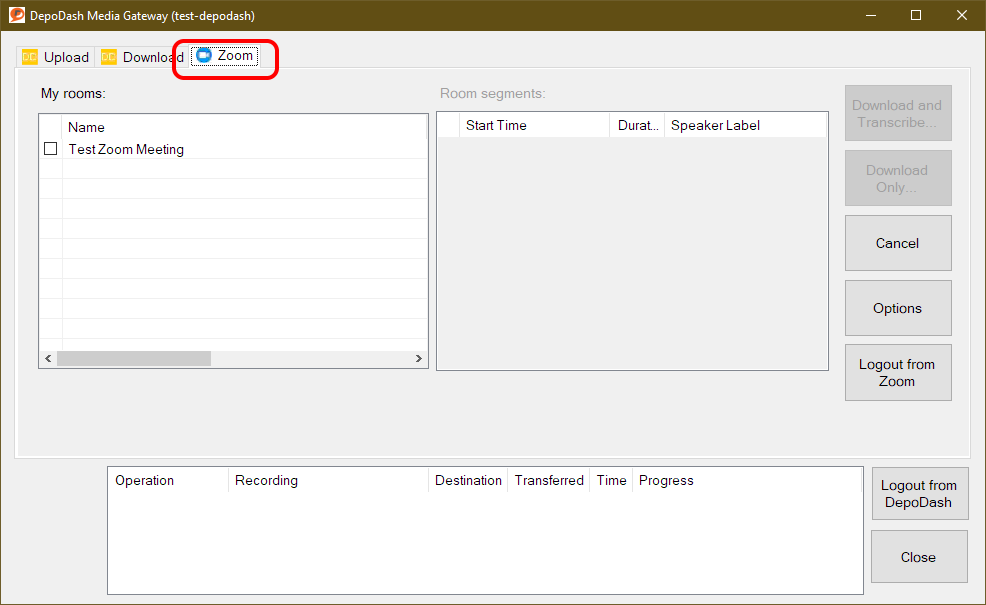Check the Test Zoom Meeting checkbox
The image size is (986, 605).
(x=50, y=148)
